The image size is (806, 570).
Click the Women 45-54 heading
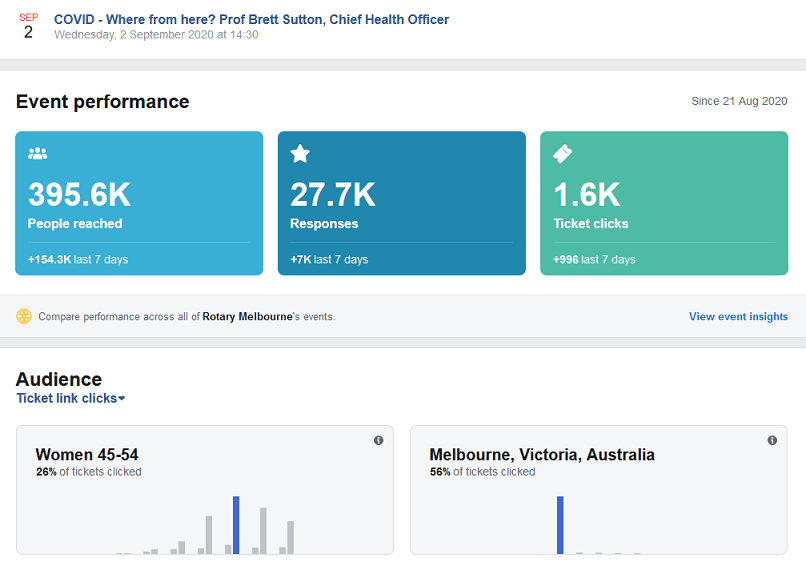click(x=87, y=454)
